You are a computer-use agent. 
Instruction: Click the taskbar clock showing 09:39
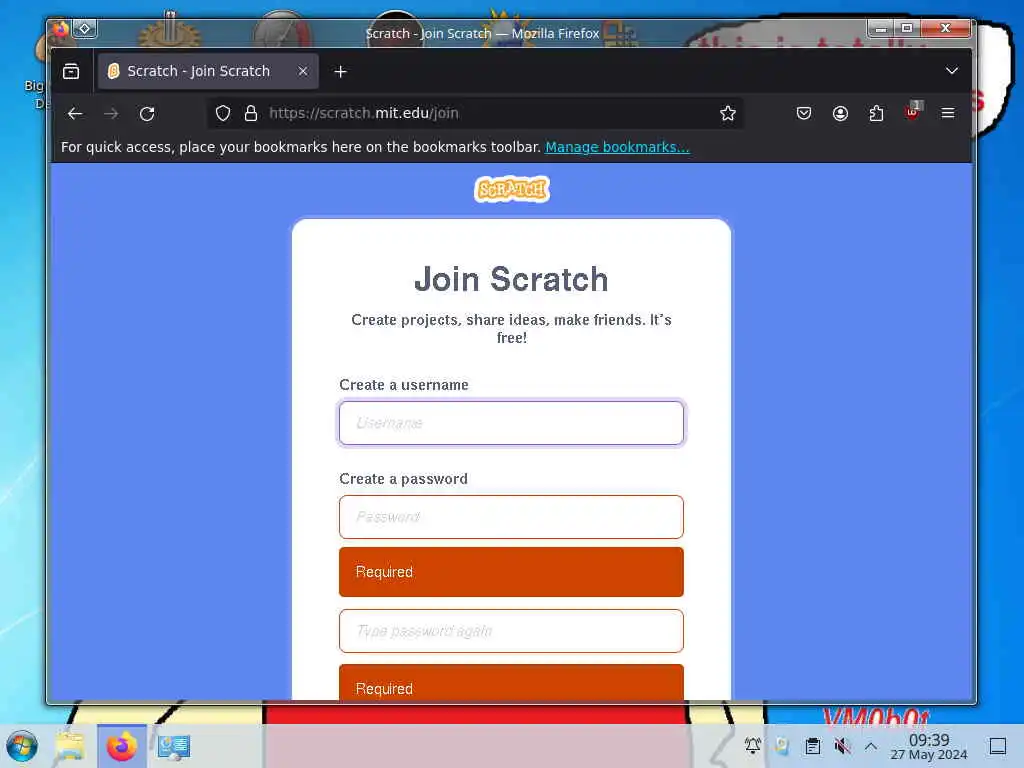pos(929,746)
